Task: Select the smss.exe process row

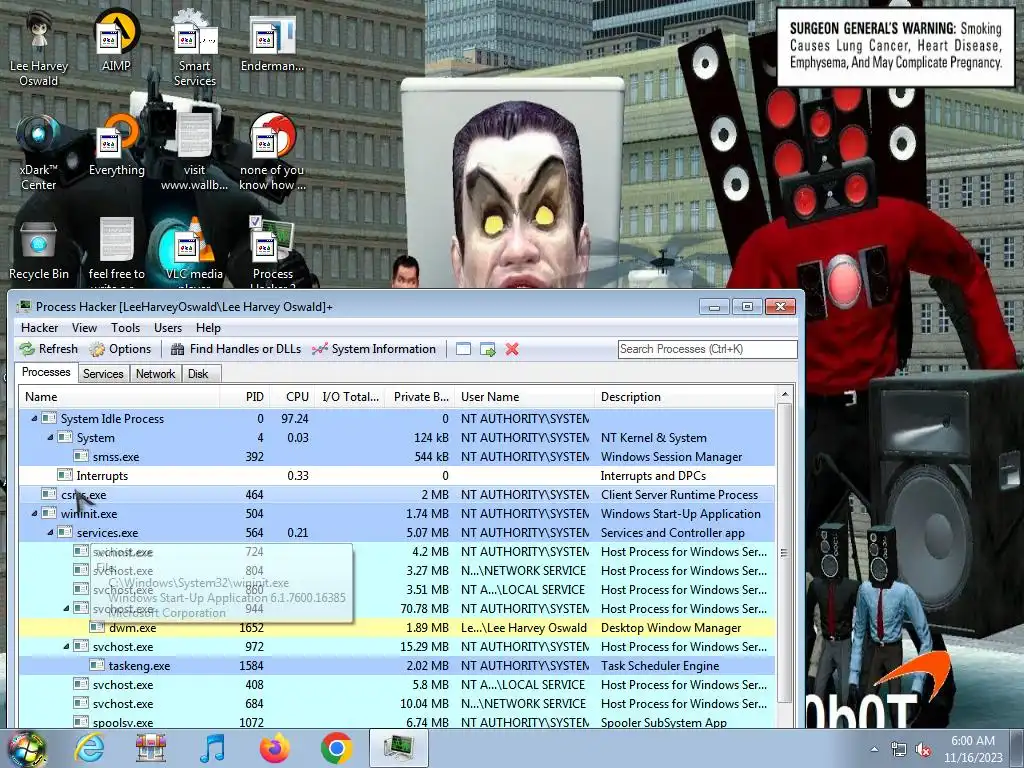Action: (397, 456)
